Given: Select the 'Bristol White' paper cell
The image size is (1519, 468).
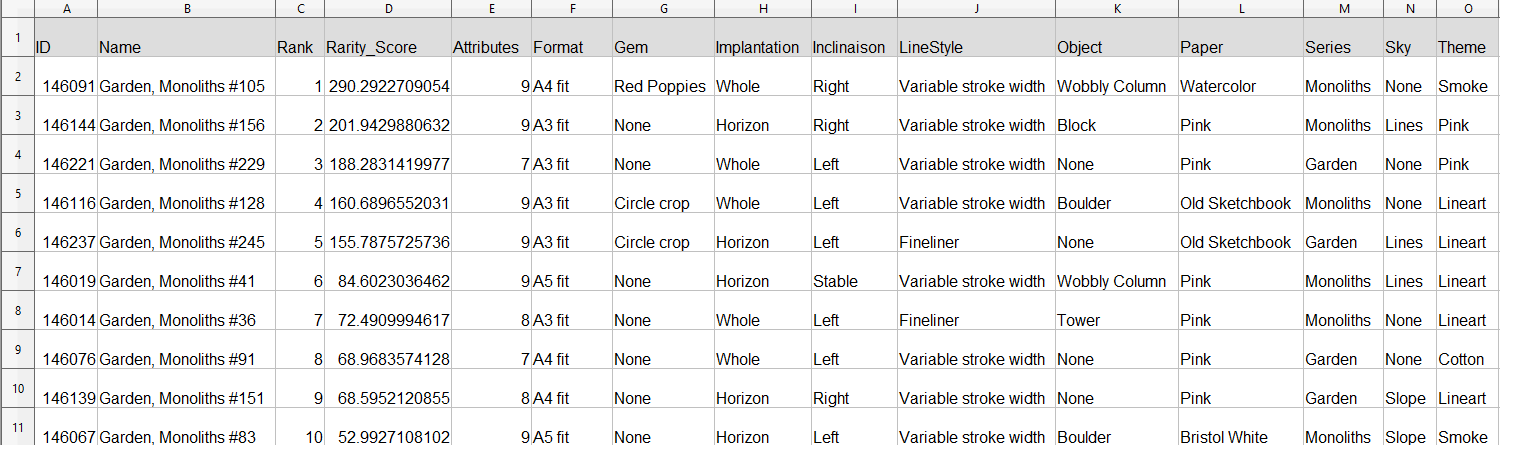Looking at the screenshot, I should point(1240,437).
